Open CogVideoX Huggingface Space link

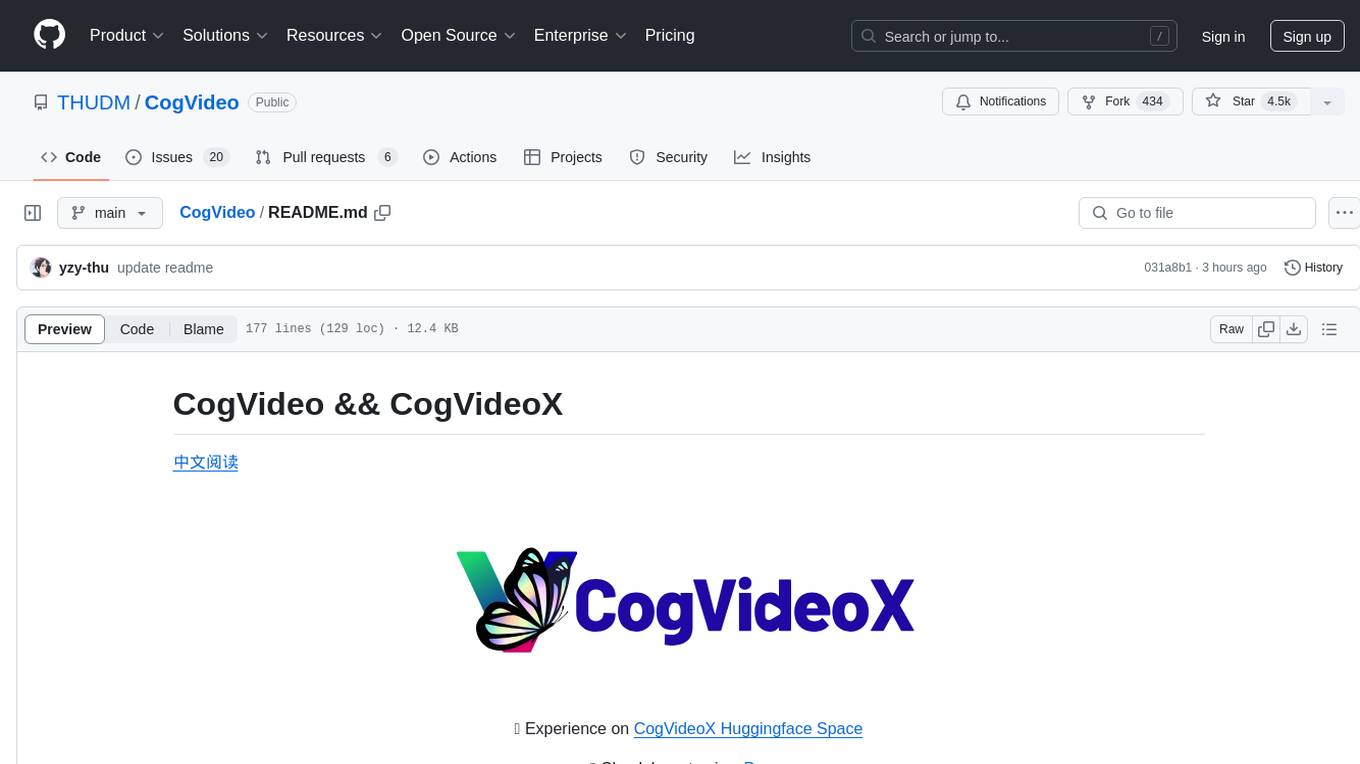point(748,729)
